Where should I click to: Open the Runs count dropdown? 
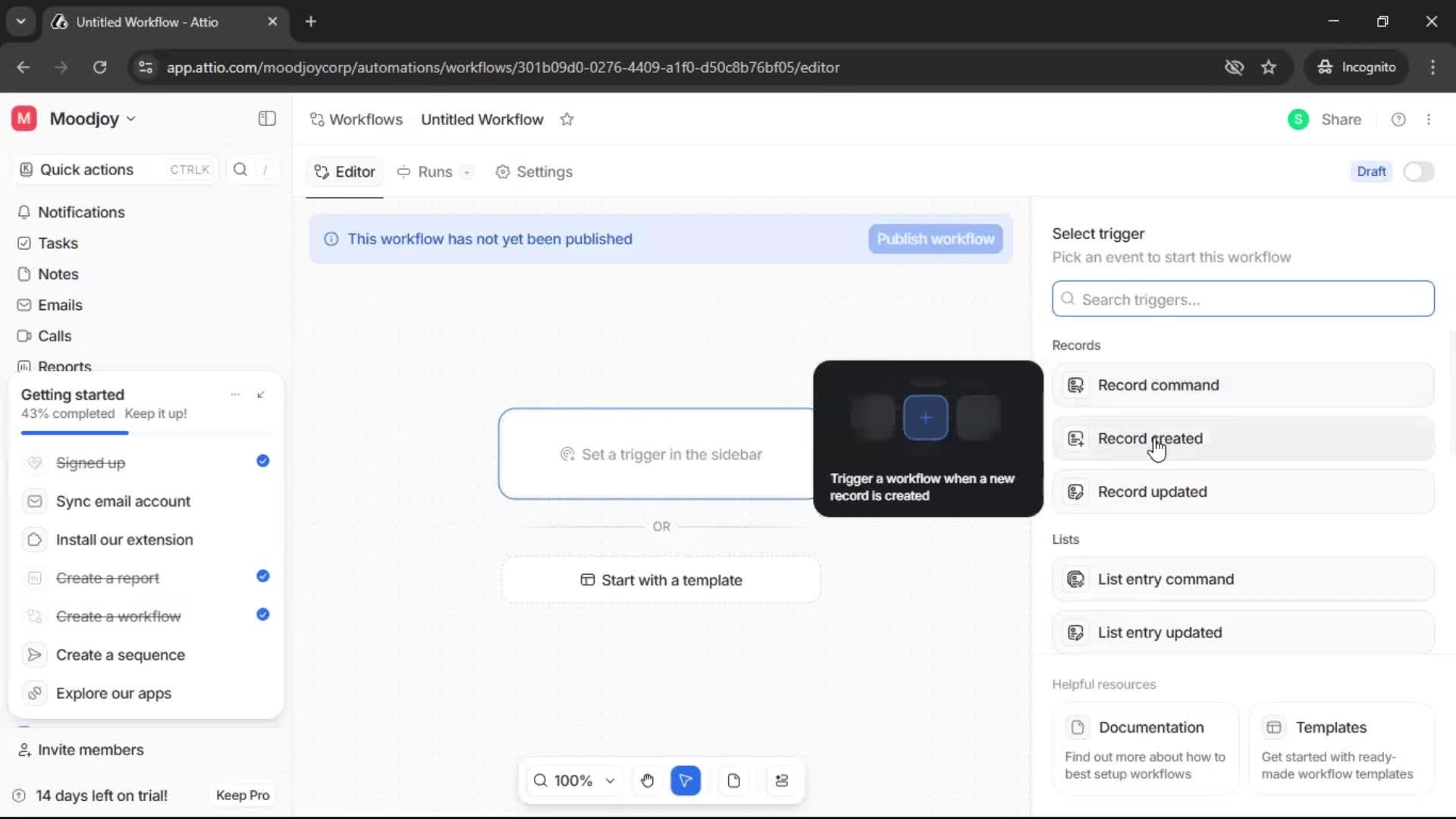(x=468, y=172)
